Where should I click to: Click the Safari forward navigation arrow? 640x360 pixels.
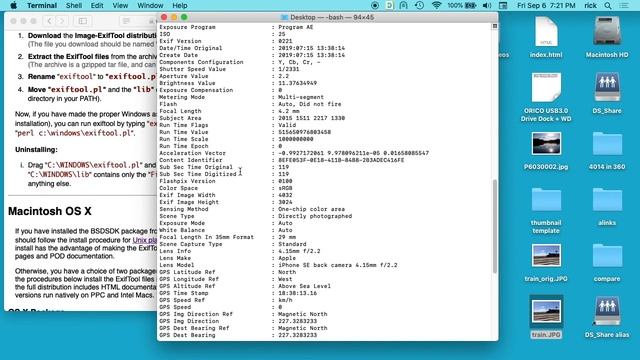62,21
